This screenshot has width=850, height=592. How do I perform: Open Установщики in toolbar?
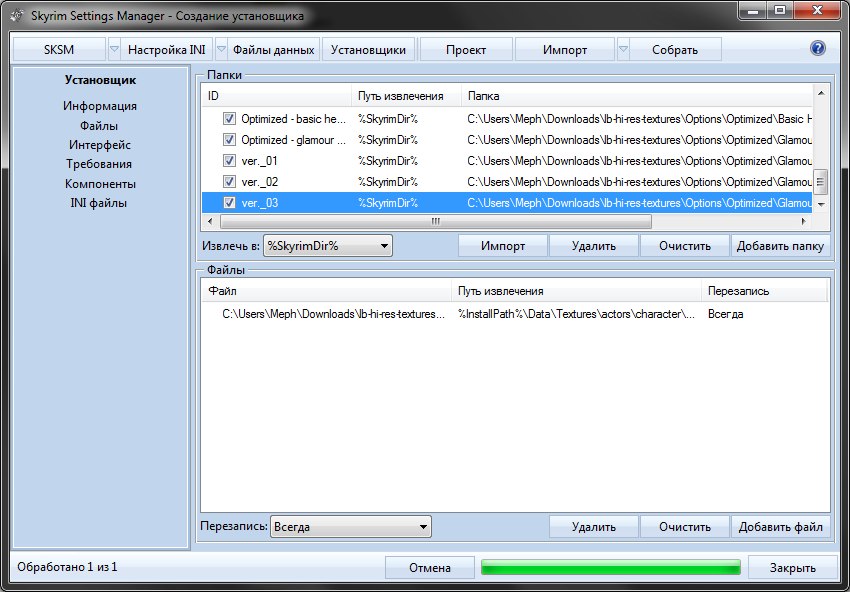(x=369, y=49)
